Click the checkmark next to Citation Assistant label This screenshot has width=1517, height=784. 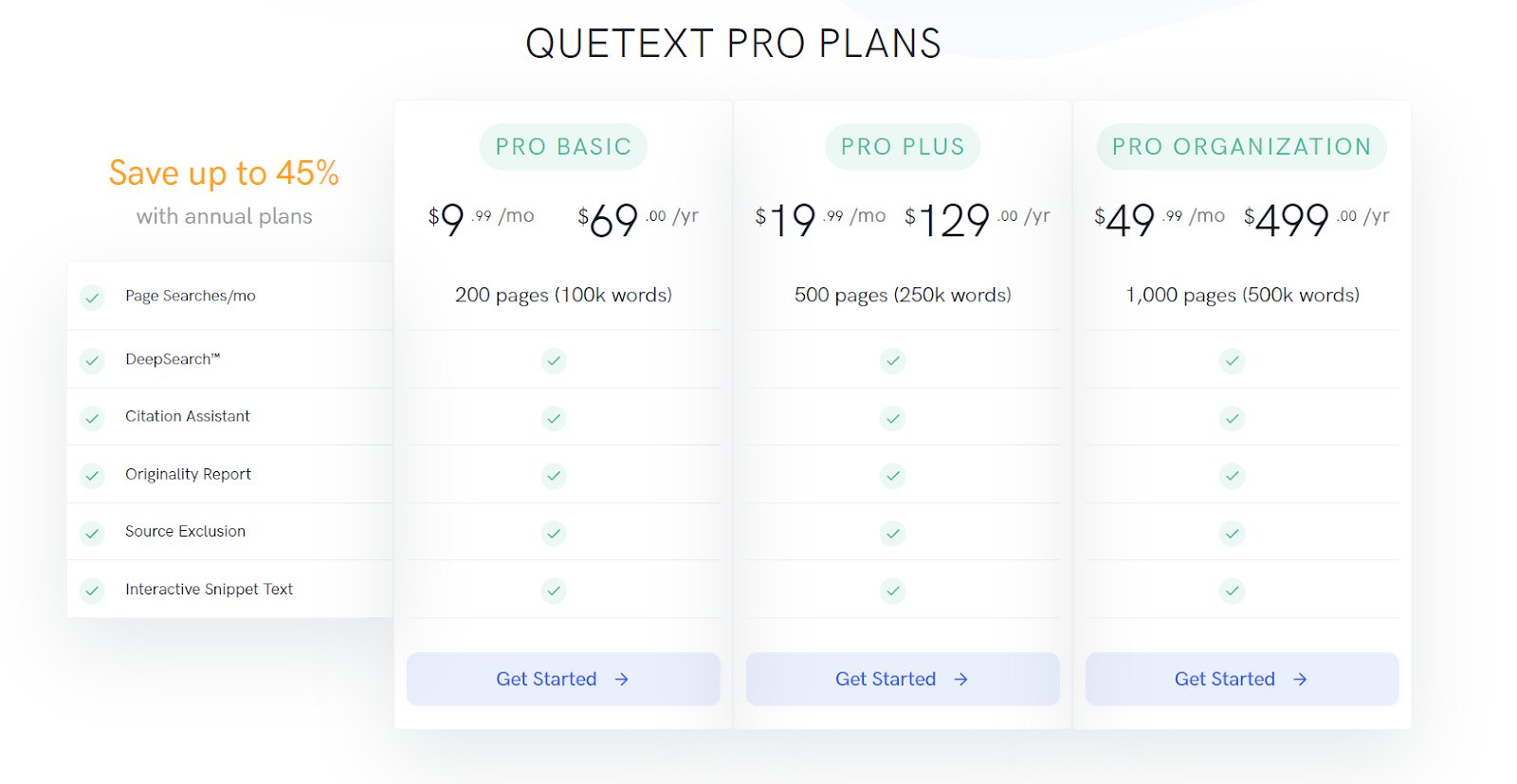click(x=92, y=418)
